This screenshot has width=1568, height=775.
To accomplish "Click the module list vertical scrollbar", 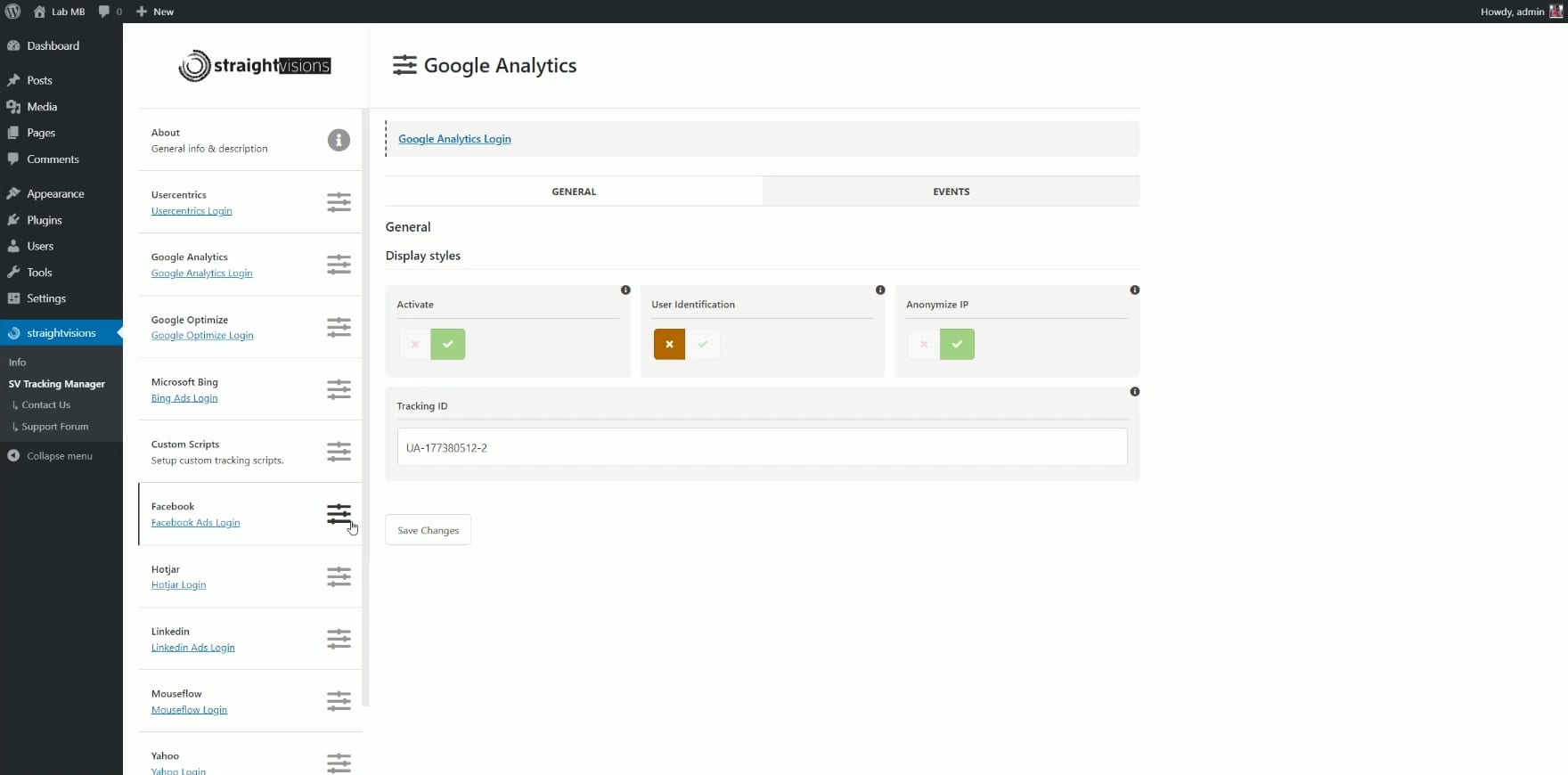I will click(365, 408).
